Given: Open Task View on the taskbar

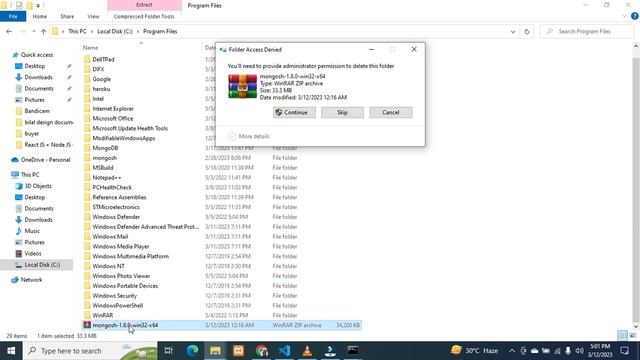Looking at the screenshot, I should [169, 351].
